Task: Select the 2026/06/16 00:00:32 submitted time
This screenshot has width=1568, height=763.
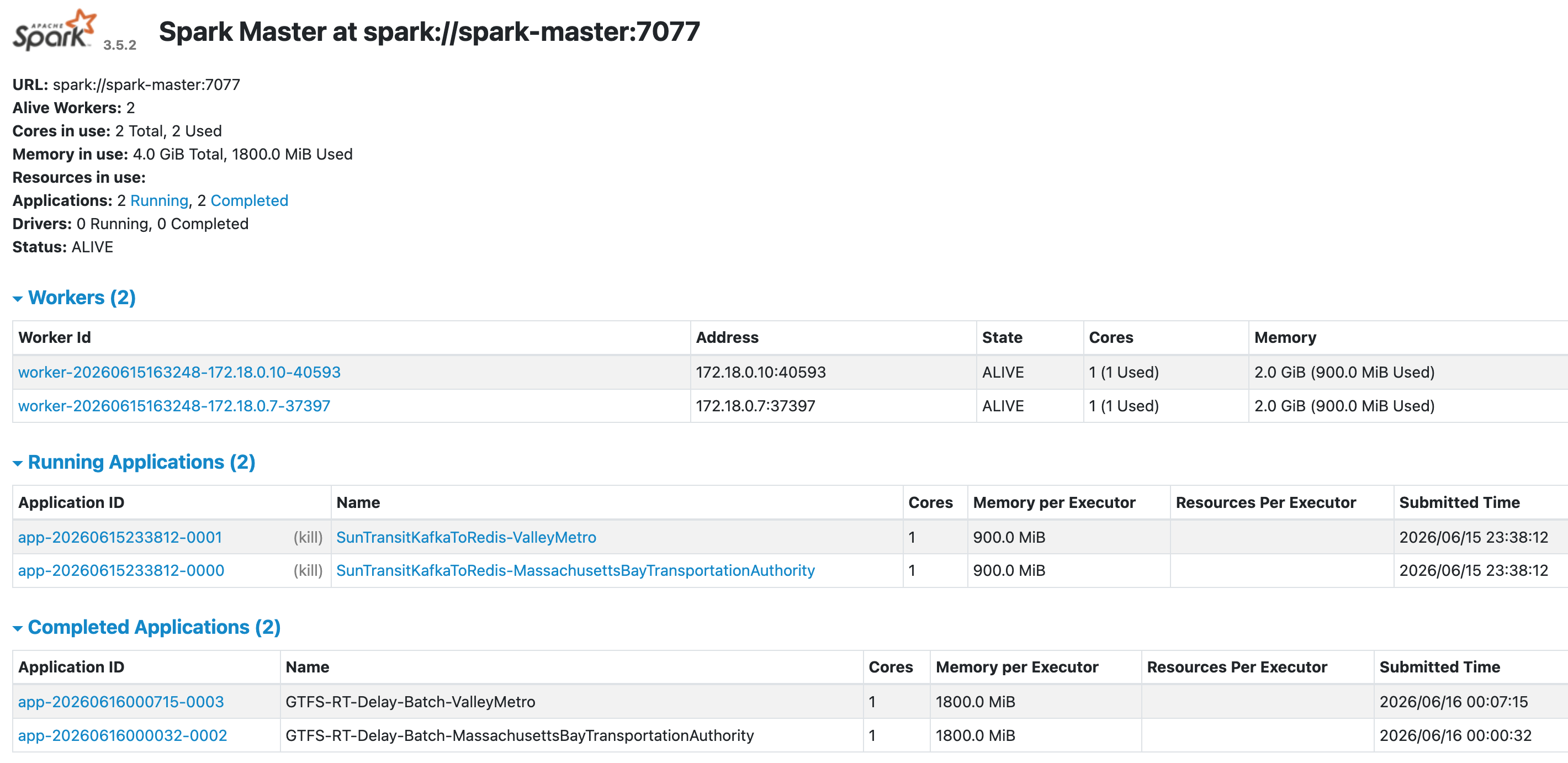Action: point(1455,735)
